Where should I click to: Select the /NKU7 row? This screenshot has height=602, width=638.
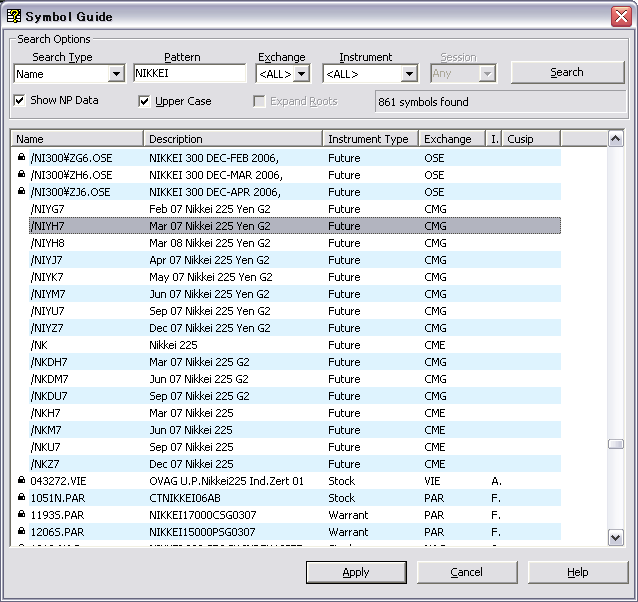(x=295, y=447)
